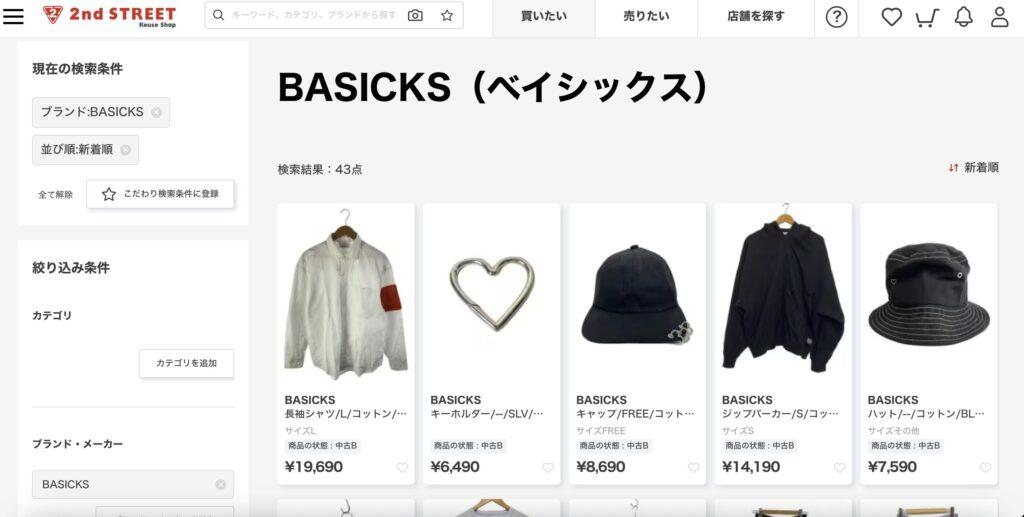Remove the 並び順:新着順 filter chip

[x=125, y=149]
